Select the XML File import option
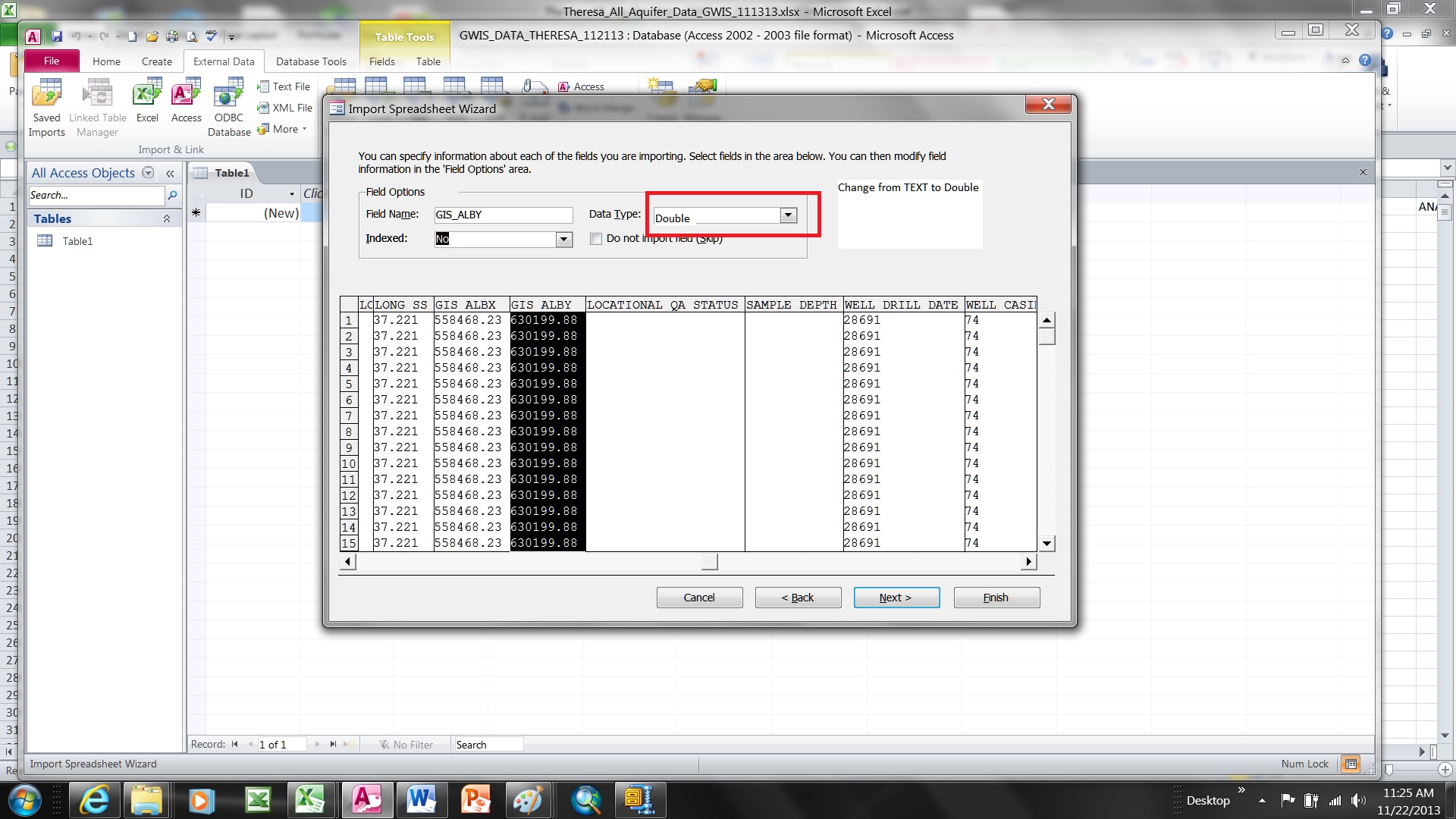 click(285, 108)
